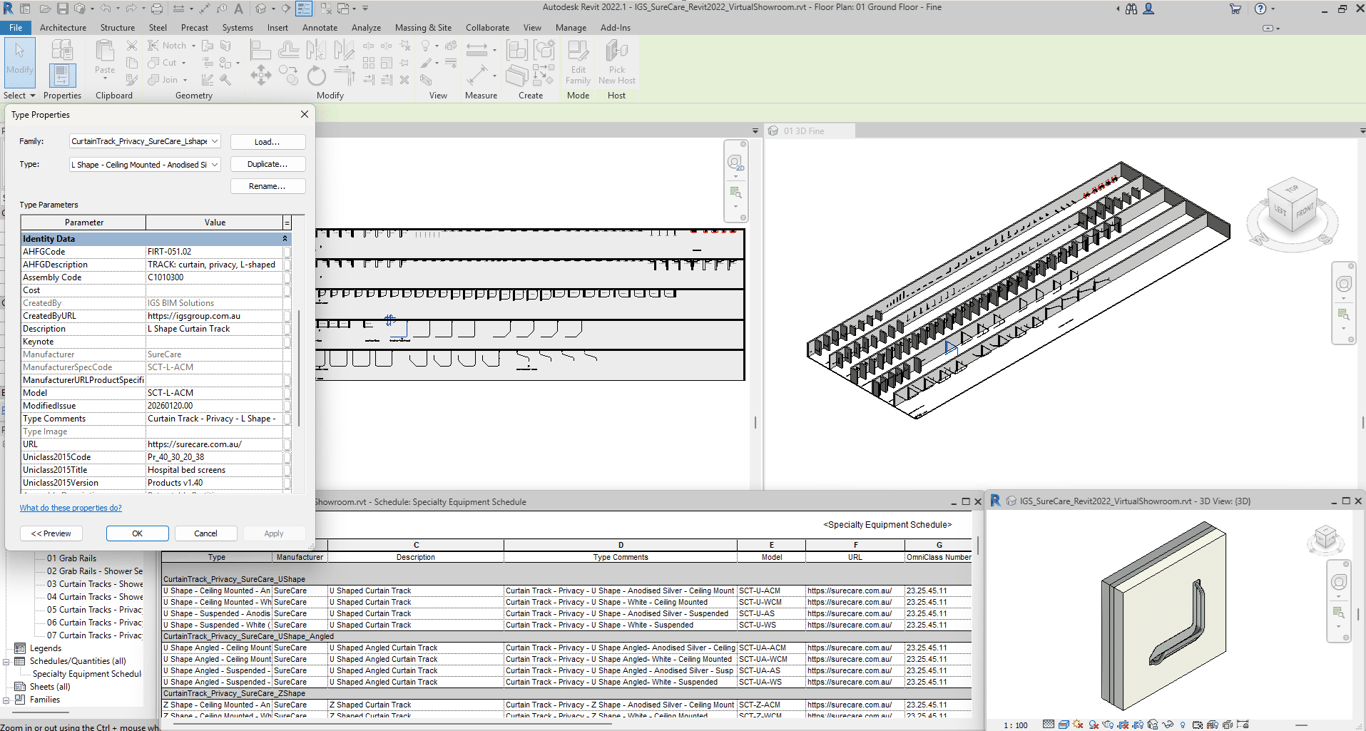Click the Type Properties parameter list scrollbar

297,370
